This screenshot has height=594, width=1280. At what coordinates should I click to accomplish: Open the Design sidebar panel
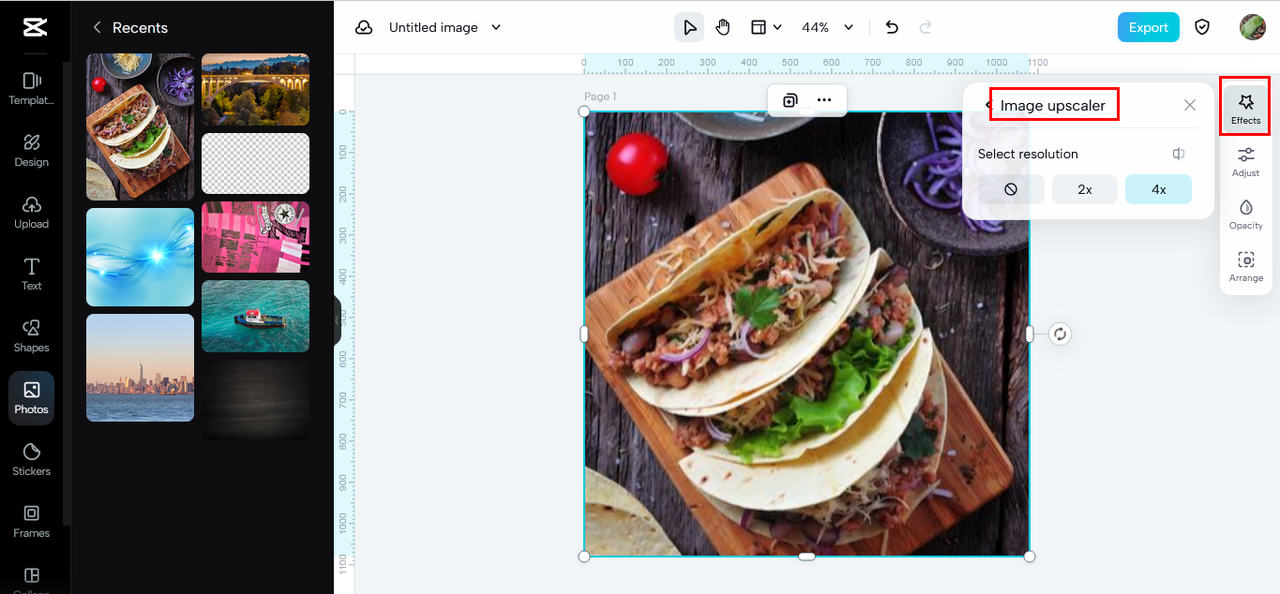[x=31, y=150]
